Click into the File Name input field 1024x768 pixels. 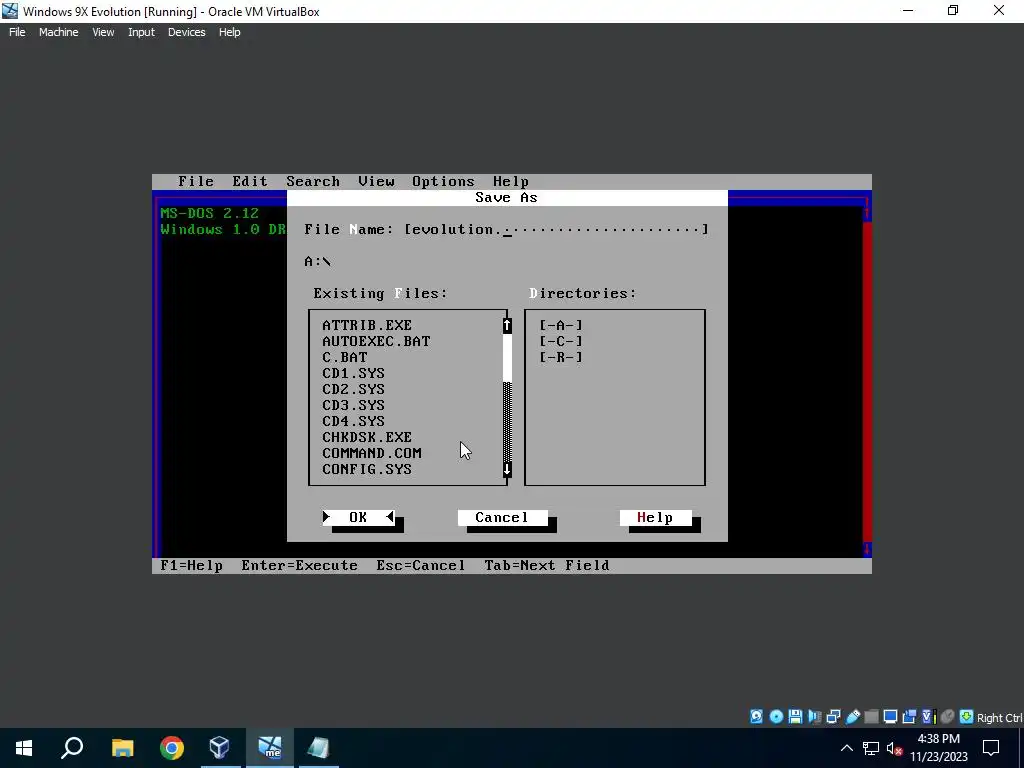556,229
